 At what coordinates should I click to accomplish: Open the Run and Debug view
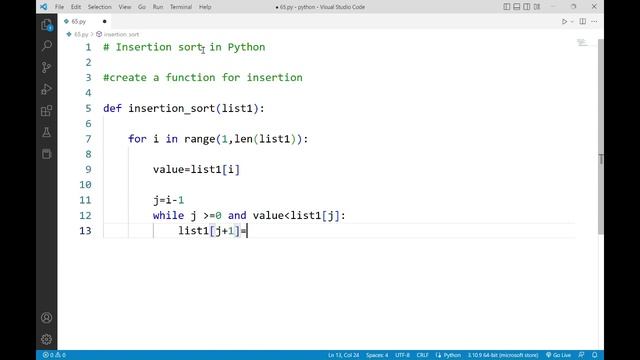pos(47,89)
